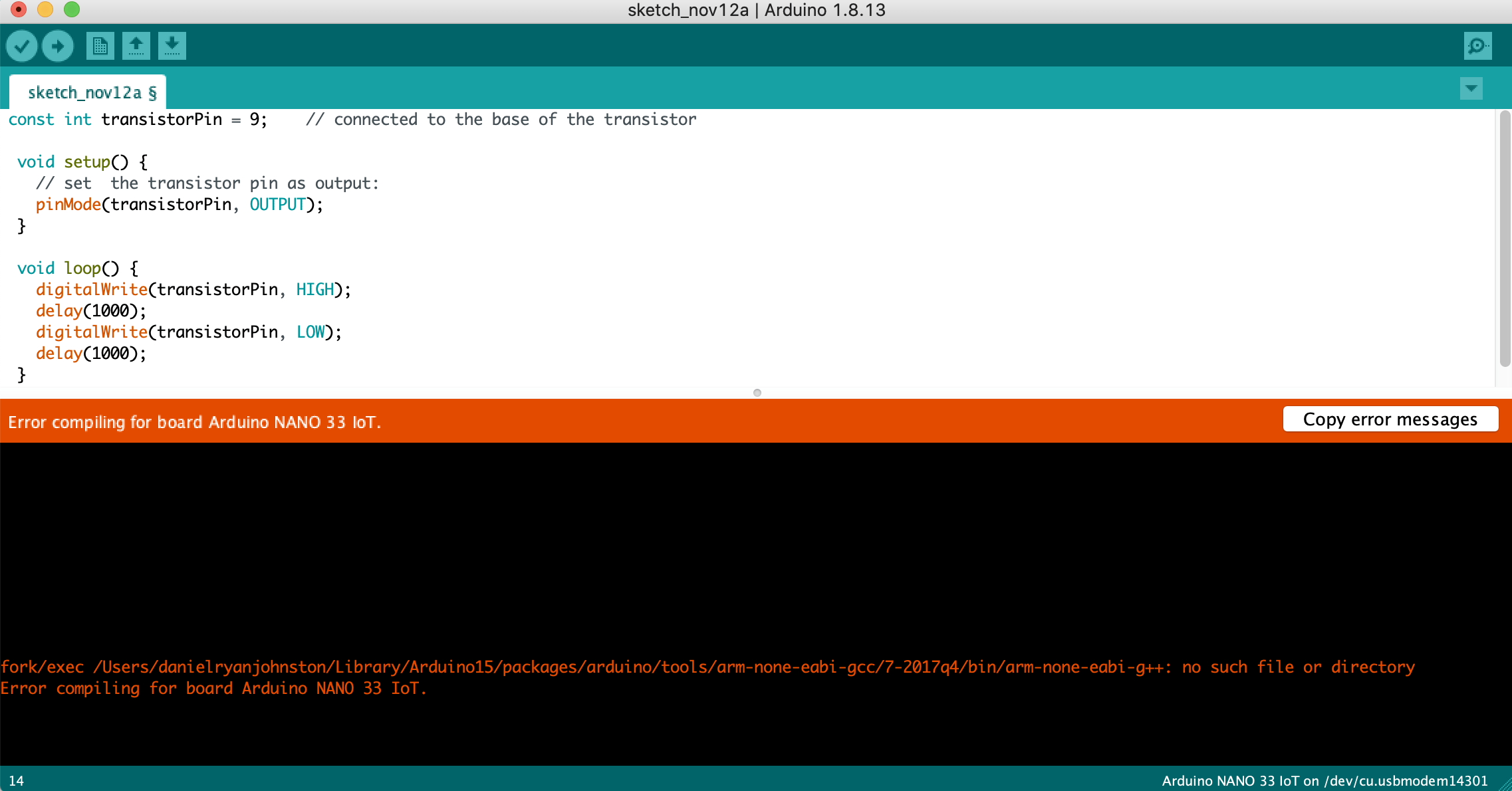Click the 'void setup() {' line
The image size is (1512, 791).
(x=82, y=162)
